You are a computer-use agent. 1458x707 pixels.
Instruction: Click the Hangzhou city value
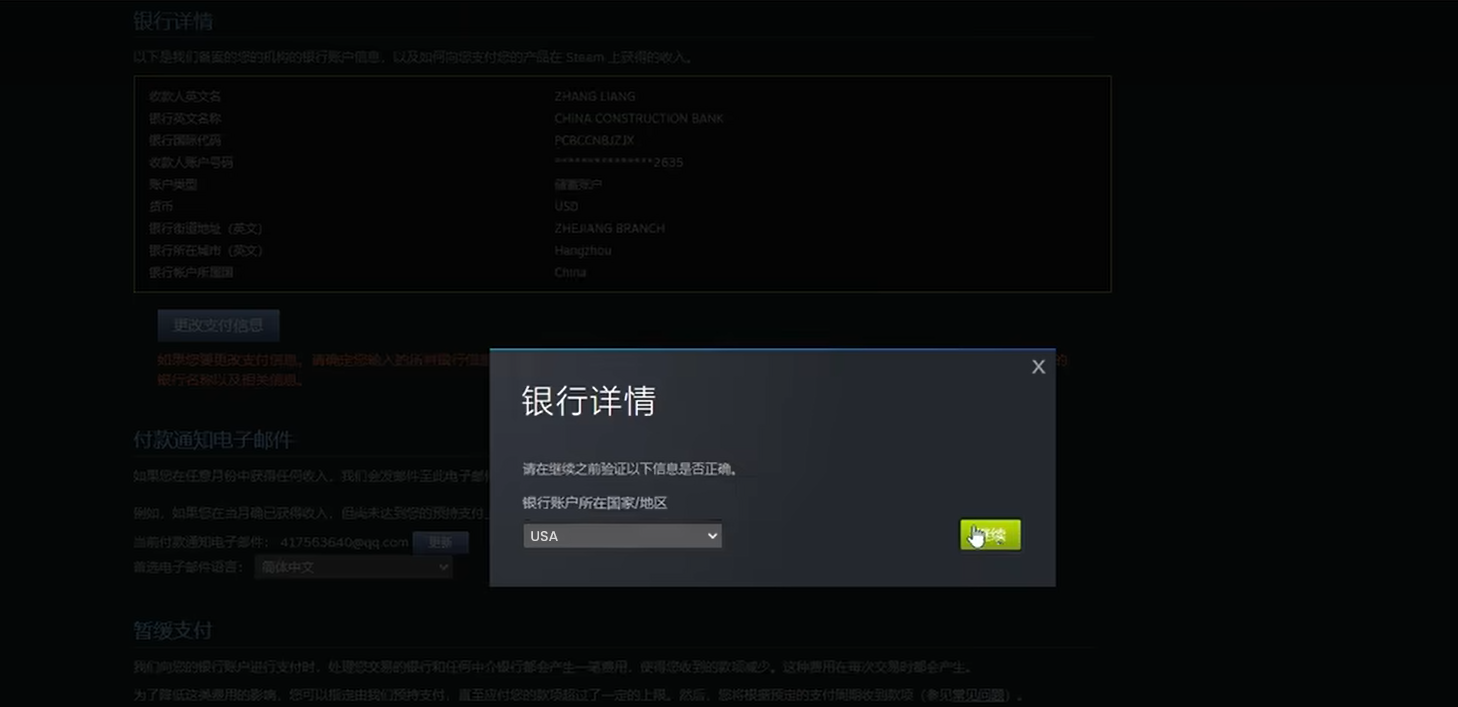[582, 251]
